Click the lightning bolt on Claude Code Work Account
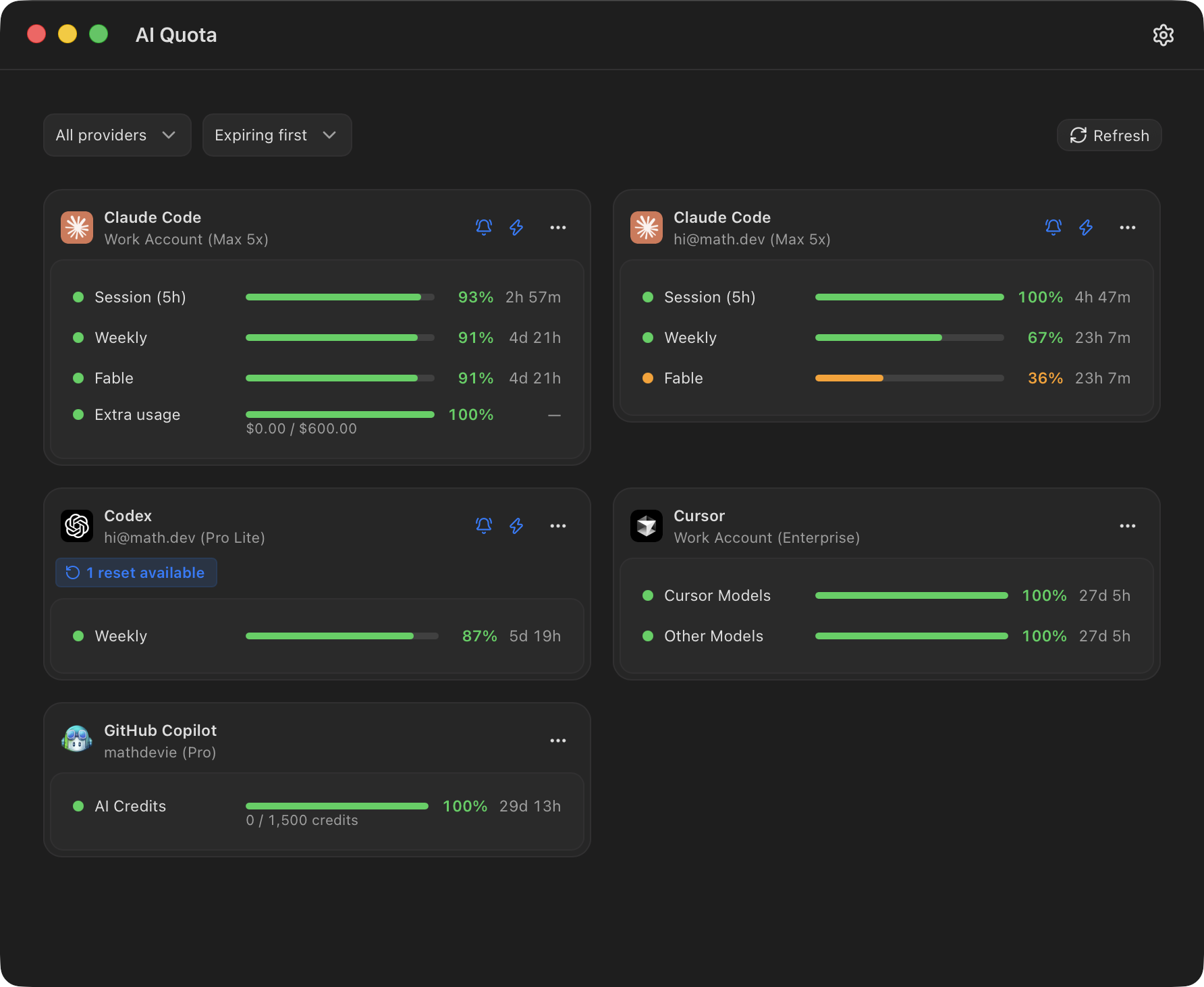Viewport: 1204px width, 987px height. pos(516,227)
